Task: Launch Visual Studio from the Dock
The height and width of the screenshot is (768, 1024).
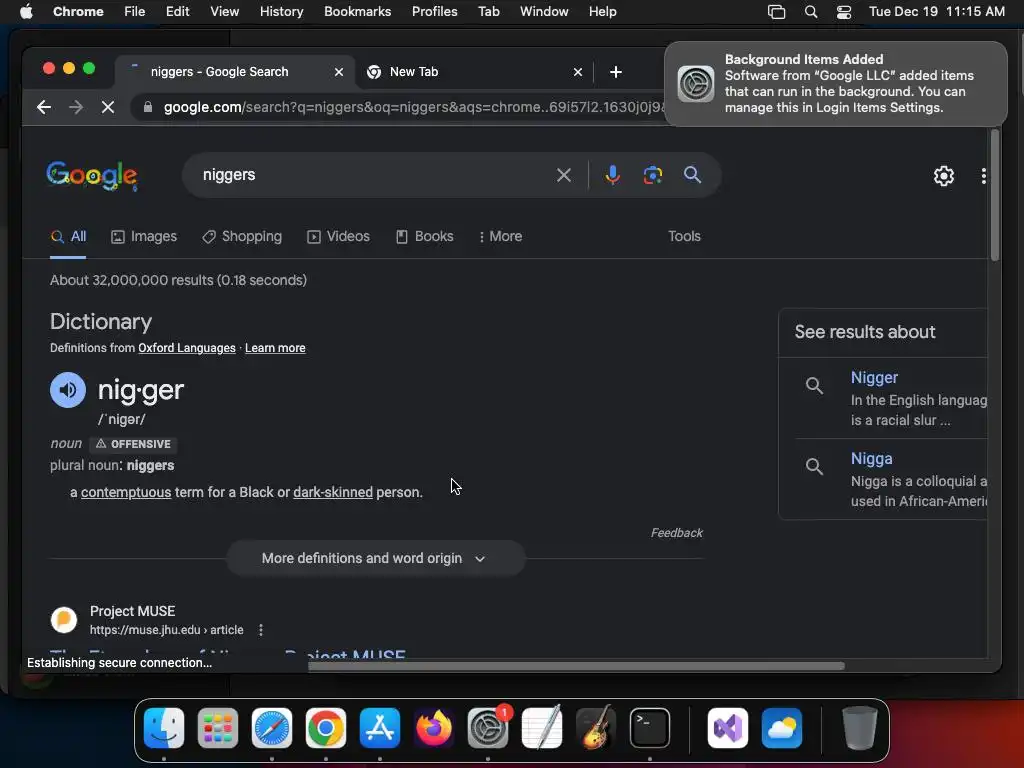Action: (728, 728)
